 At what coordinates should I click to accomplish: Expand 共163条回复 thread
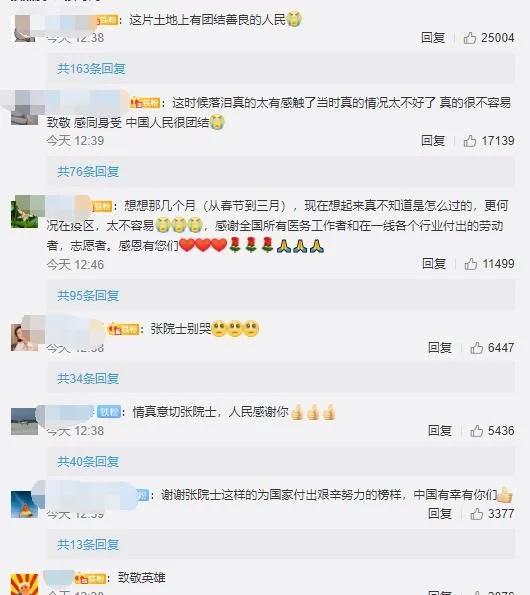click(x=91, y=69)
